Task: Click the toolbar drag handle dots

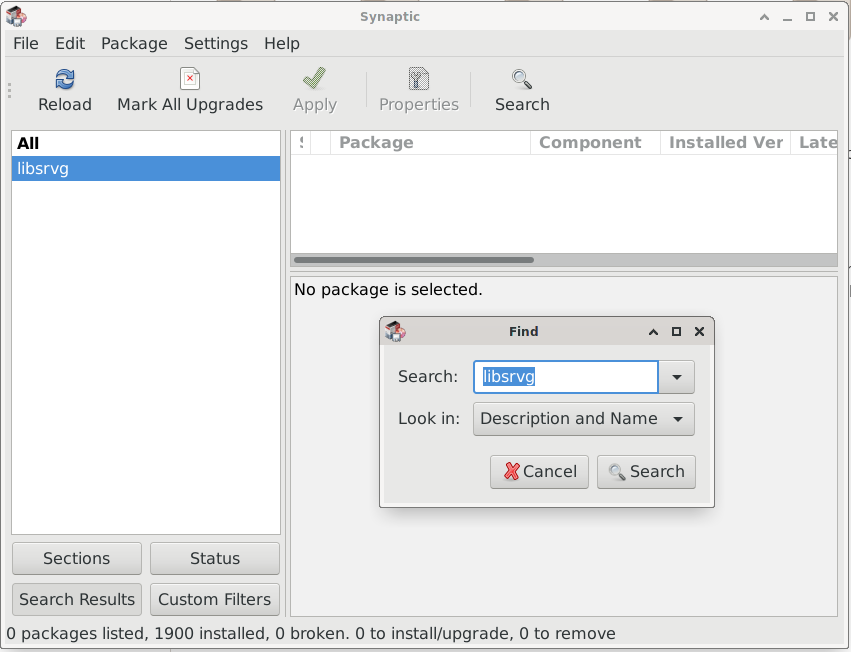Action: (x=9, y=91)
